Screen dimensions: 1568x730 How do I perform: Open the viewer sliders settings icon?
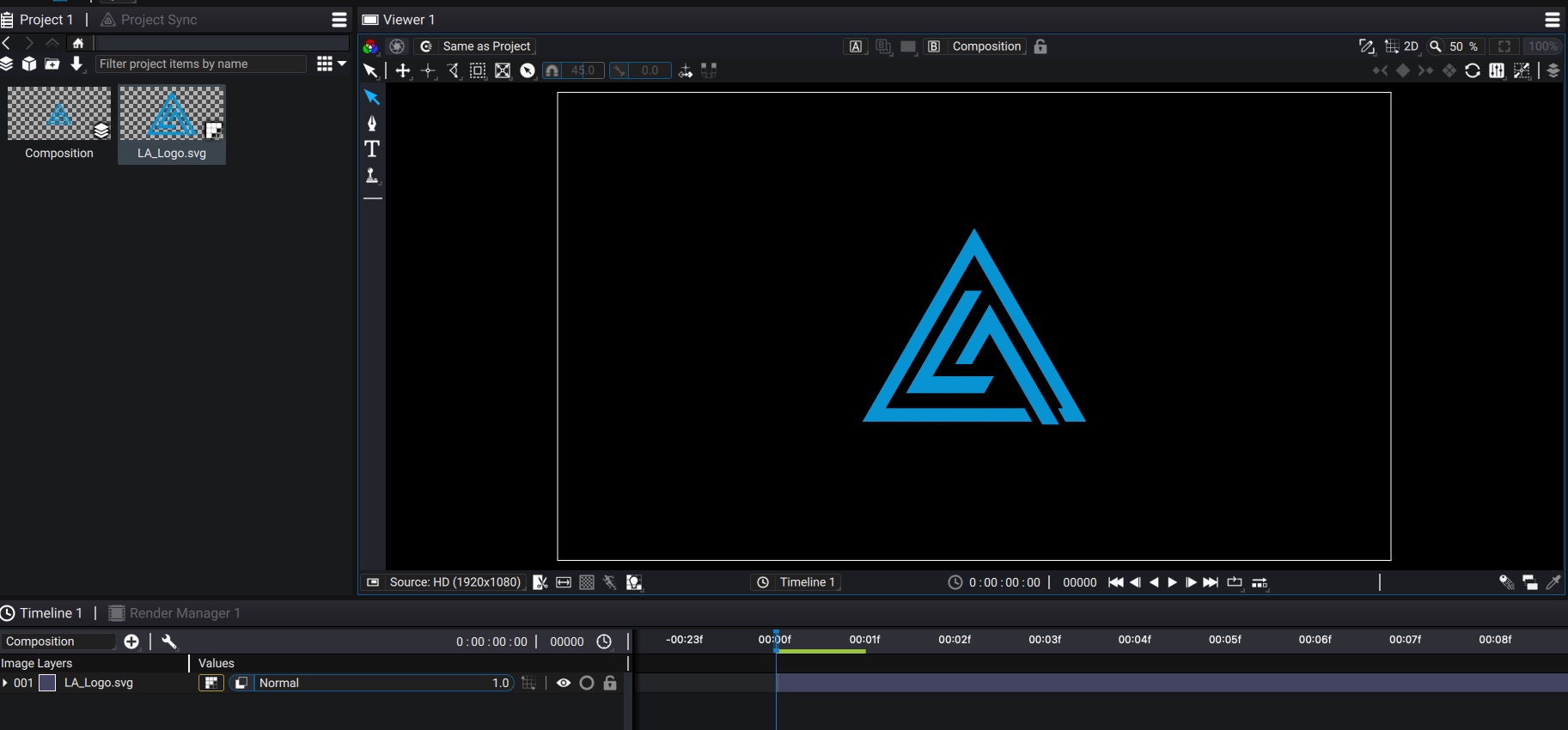pyautogui.click(x=1497, y=70)
